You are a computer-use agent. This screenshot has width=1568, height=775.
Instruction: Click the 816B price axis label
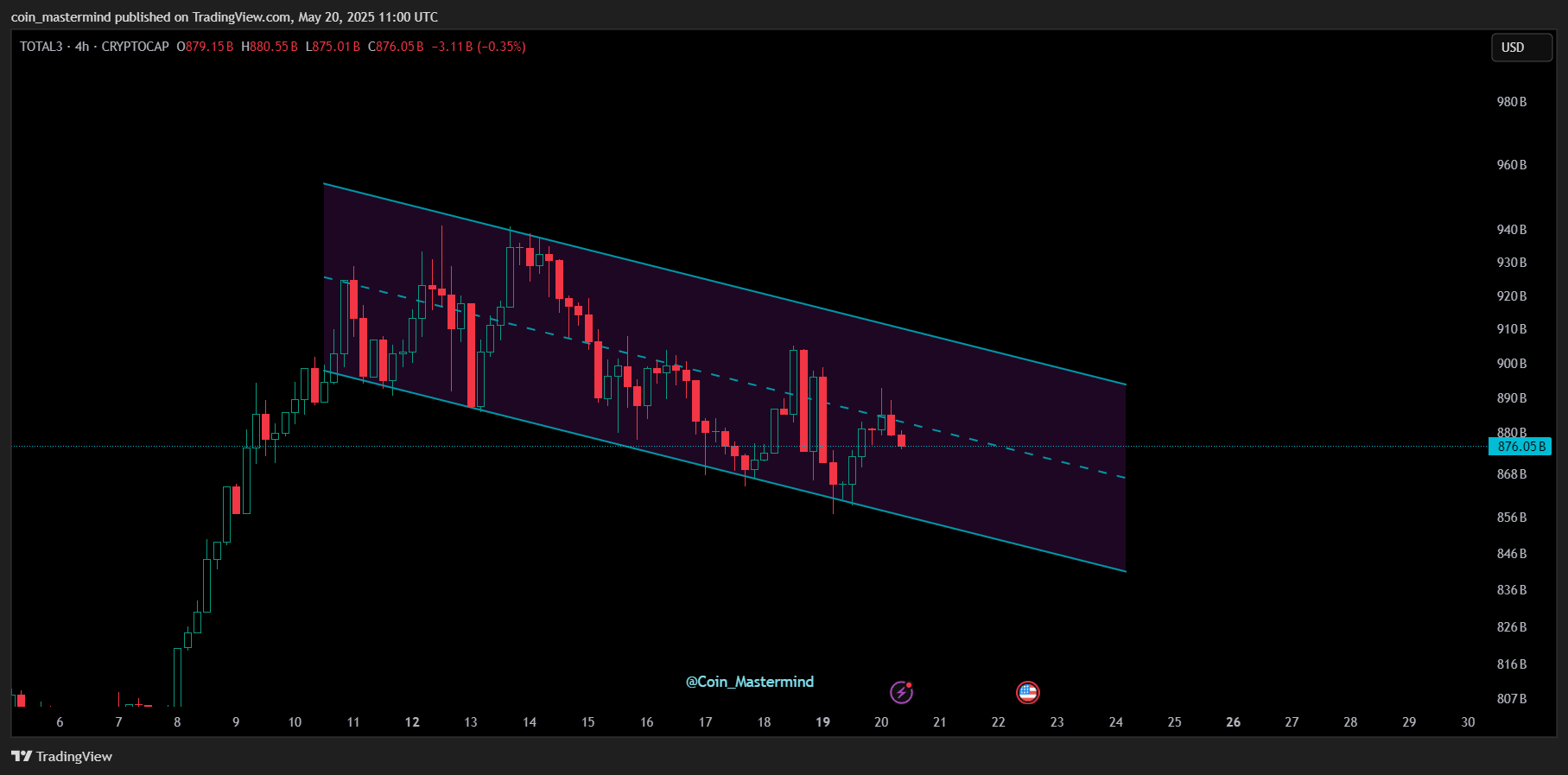click(1512, 664)
